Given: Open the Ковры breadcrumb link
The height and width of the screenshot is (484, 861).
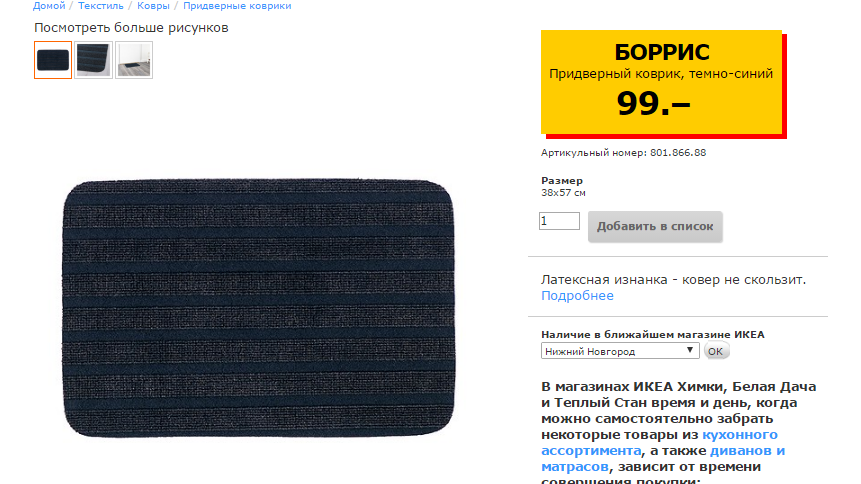Looking at the screenshot, I should click(x=153, y=5).
